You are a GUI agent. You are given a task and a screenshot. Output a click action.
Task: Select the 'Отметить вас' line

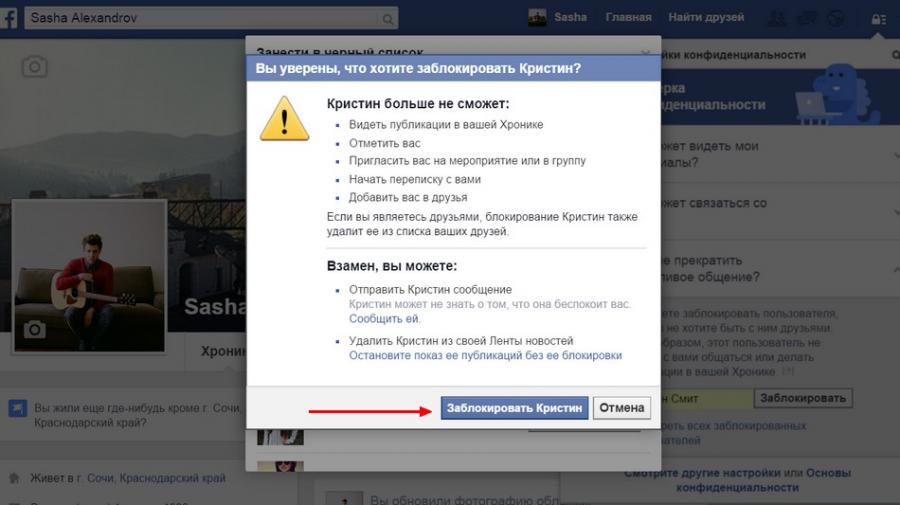pyautogui.click(x=385, y=143)
